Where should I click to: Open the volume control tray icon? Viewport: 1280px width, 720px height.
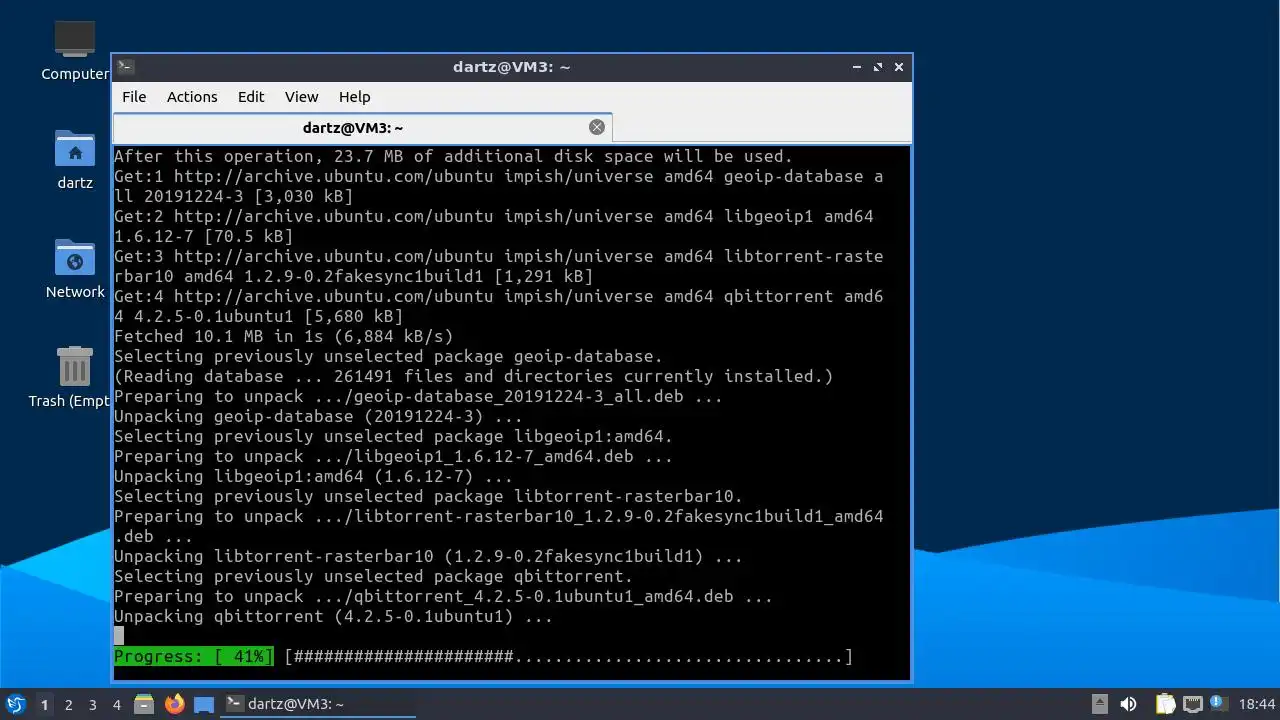[x=1128, y=704]
